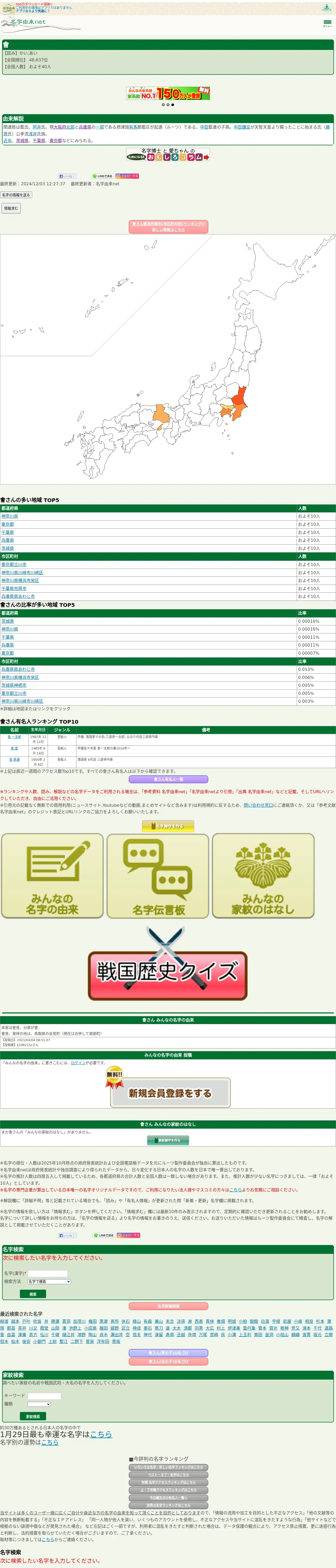
Task: Open recently searched name 宮崎
Action: click(x=214, y=1335)
